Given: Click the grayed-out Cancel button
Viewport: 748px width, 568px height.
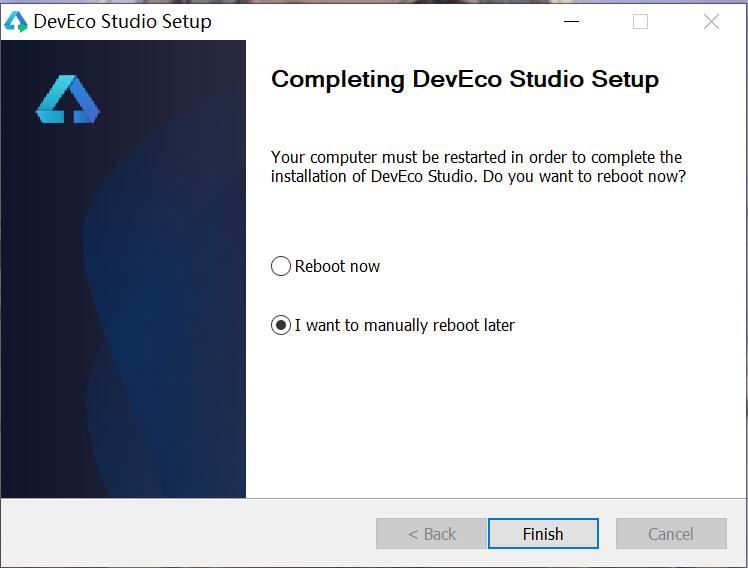Looking at the screenshot, I should (670, 534).
